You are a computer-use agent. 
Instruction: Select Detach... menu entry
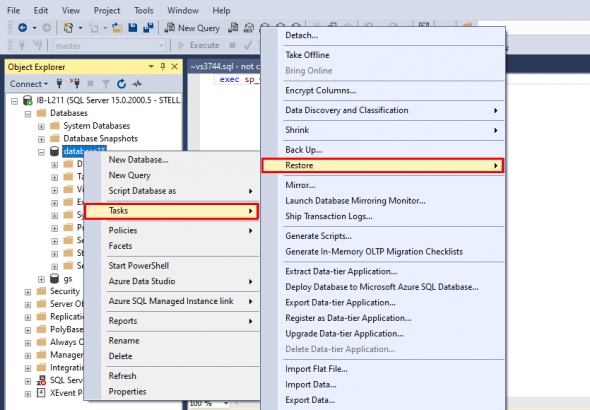pyautogui.click(x=383, y=35)
